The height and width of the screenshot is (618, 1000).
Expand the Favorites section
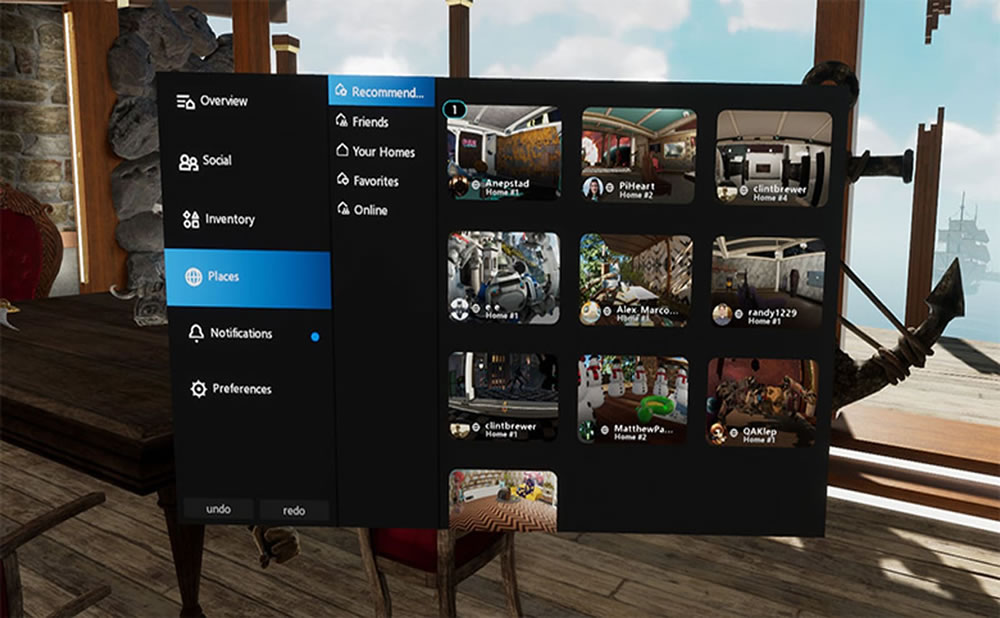(371, 182)
